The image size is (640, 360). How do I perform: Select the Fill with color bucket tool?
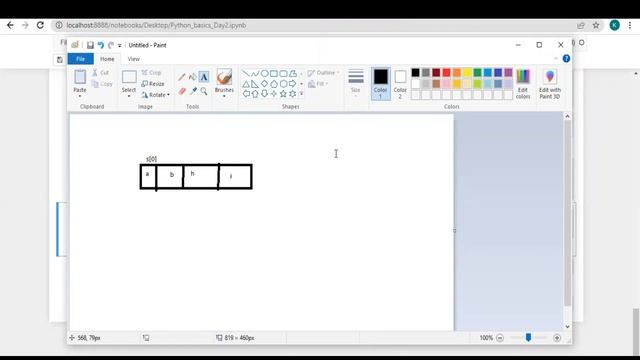193,77
